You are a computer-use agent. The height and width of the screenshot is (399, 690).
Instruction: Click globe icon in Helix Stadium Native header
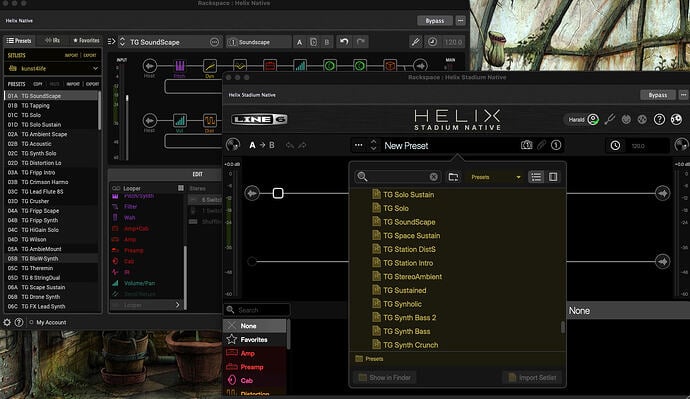pyautogui.click(x=676, y=119)
